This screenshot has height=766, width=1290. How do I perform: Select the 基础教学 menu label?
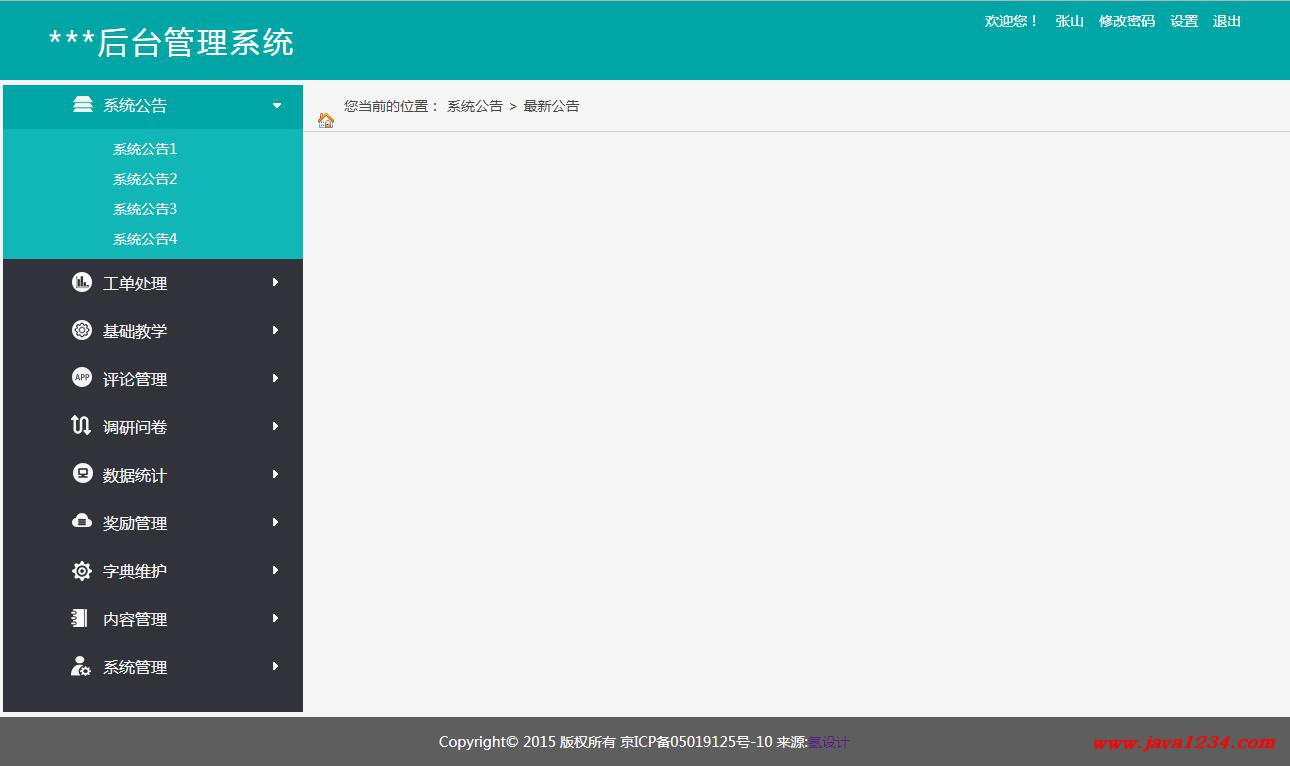135,331
